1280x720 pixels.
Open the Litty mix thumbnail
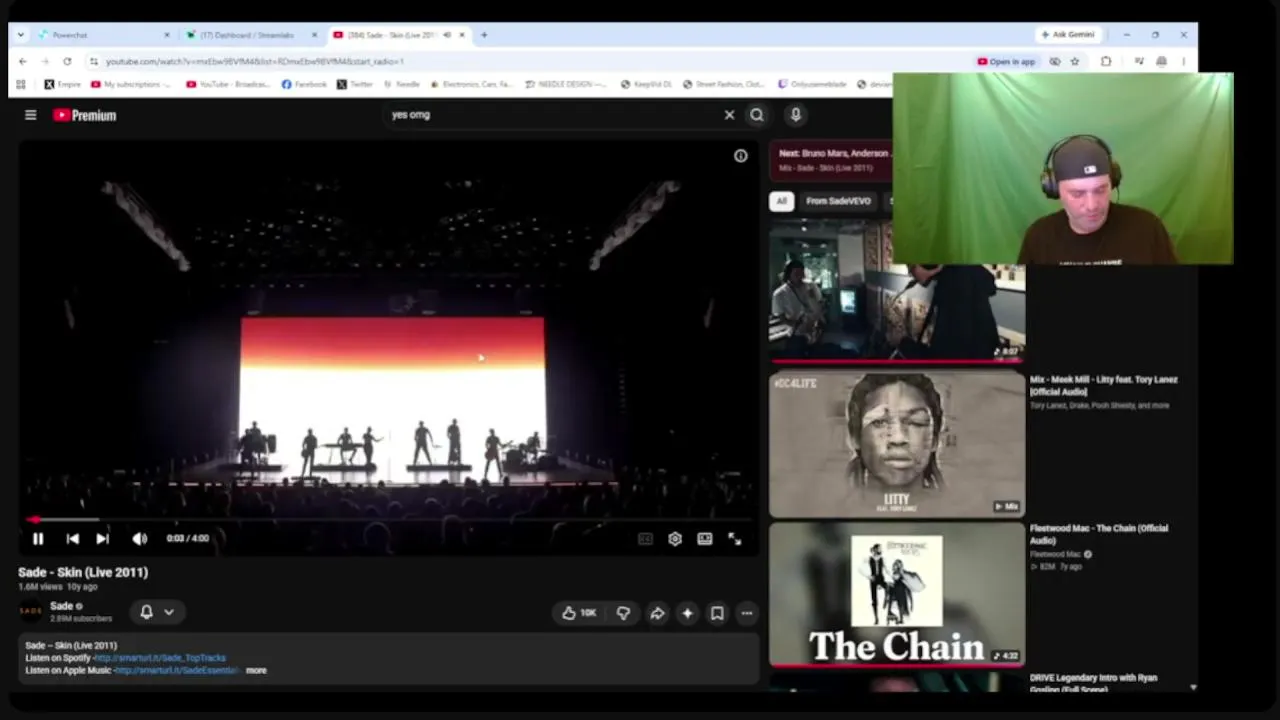[897, 445]
